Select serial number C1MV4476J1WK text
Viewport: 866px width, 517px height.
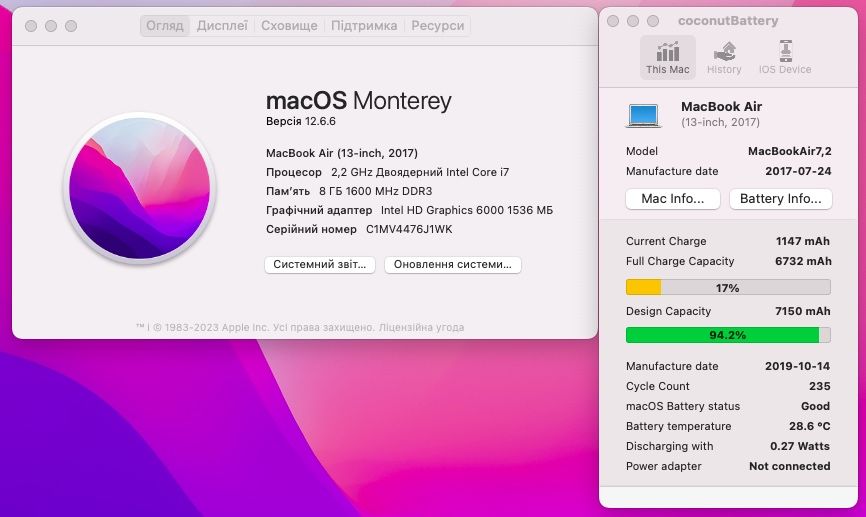[x=409, y=229]
